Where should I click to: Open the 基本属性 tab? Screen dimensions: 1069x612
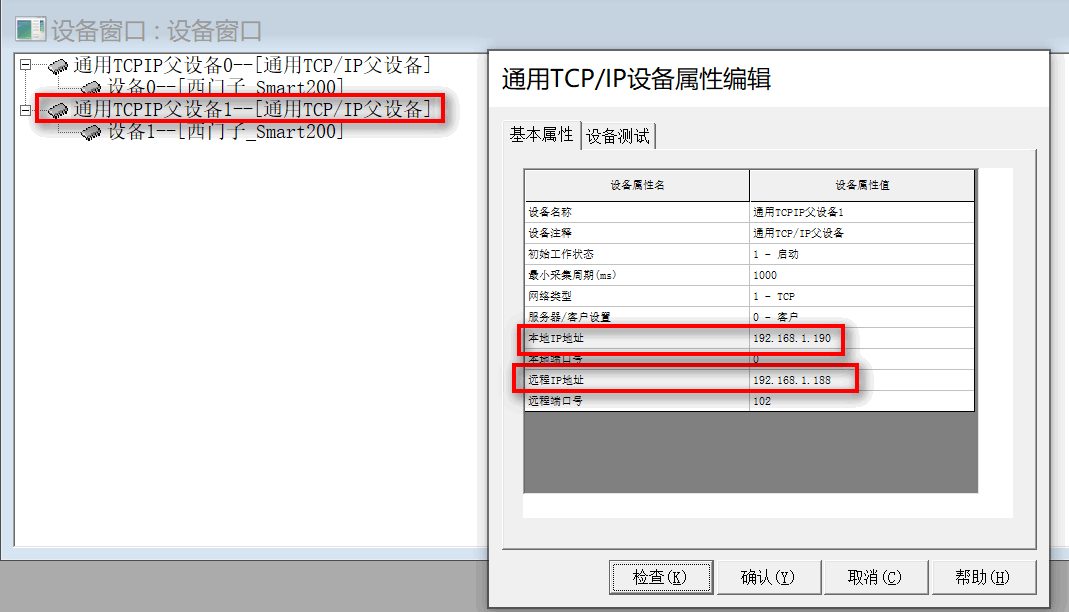coord(541,135)
